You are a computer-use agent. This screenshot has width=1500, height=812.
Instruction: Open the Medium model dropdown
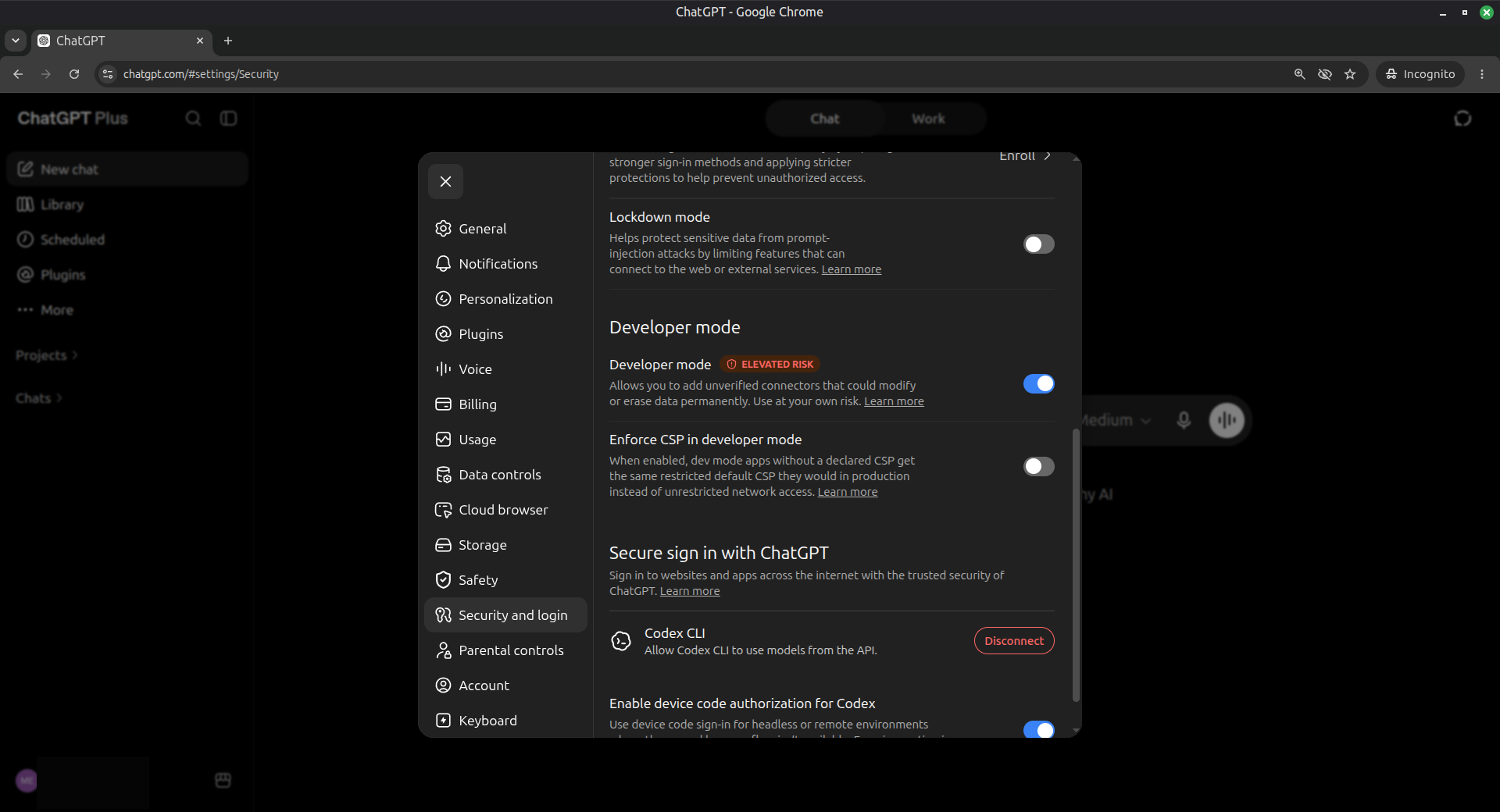tap(1116, 420)
